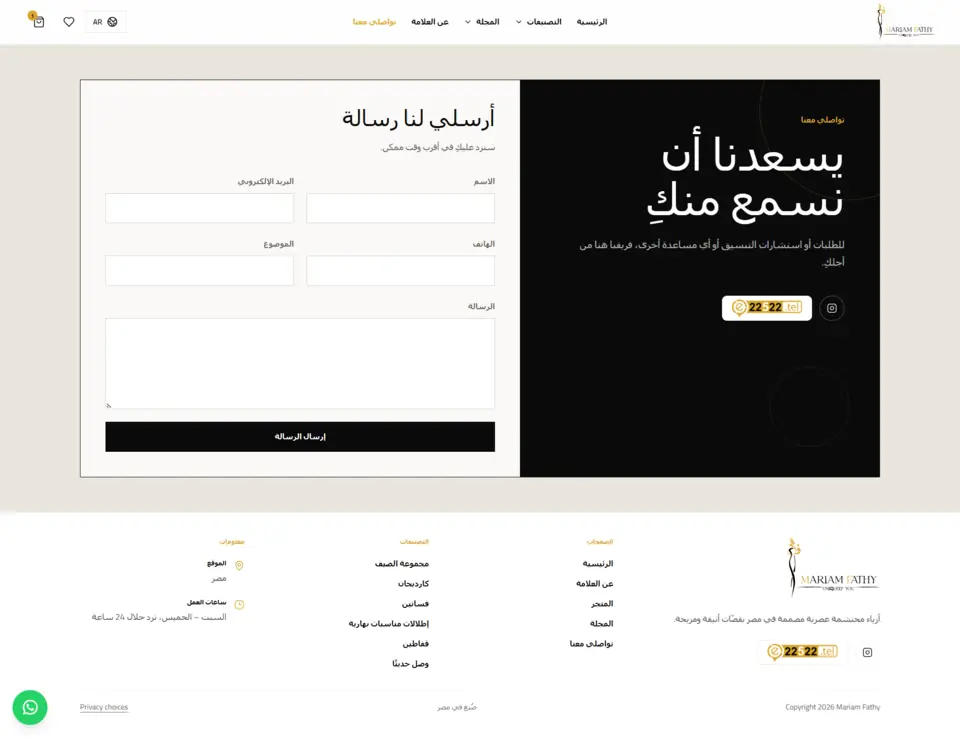The image size is (960, 737).
Task: Open the WhatsApp chat bubble
Action: coord(30,708)
